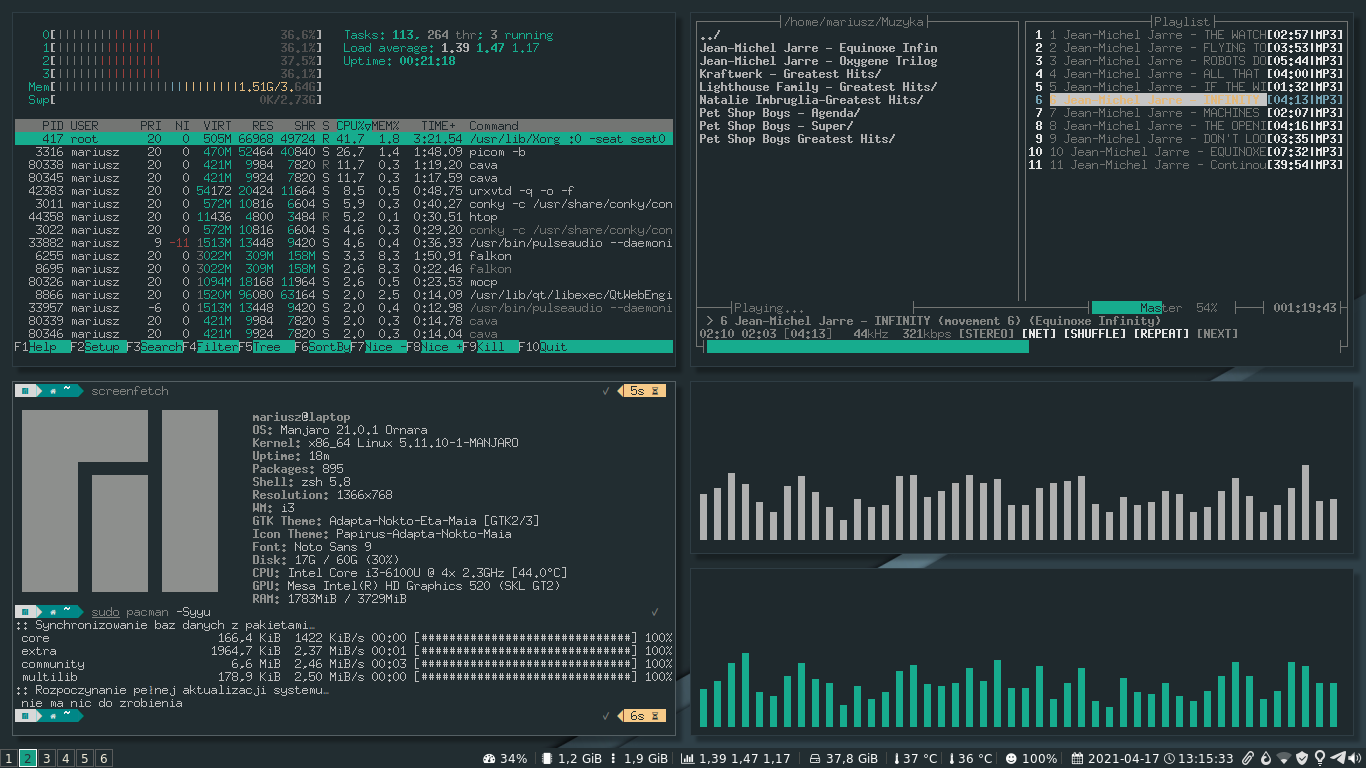Toggle the [STEREO] indicator in mocp
Screen dimensions: 1366x768
(x=987, y=333)
